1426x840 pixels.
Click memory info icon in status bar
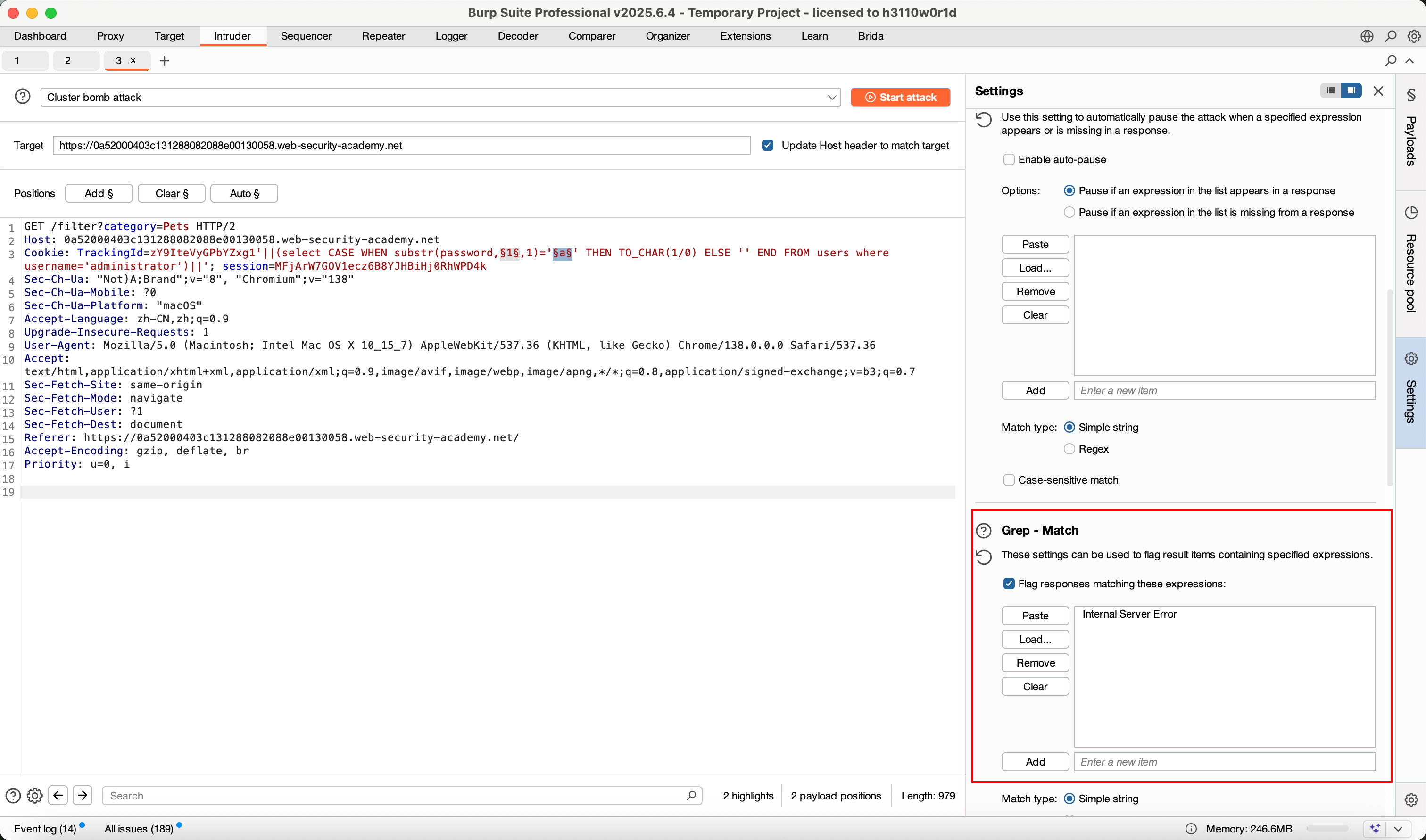pyautogui.click(x=1191, y=829)
